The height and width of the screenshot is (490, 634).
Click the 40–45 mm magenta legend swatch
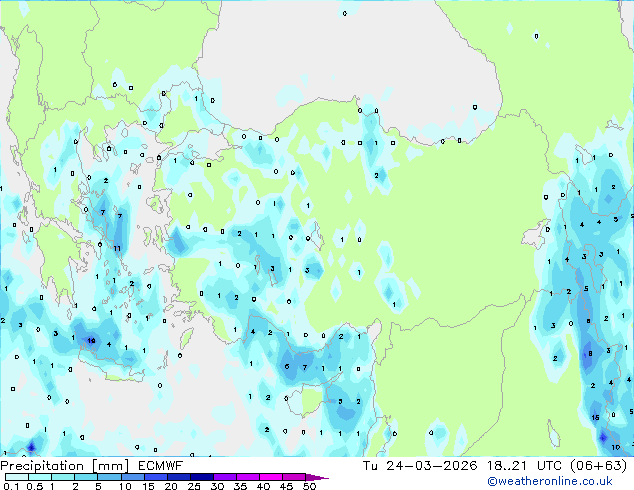[x=271, y=477]
